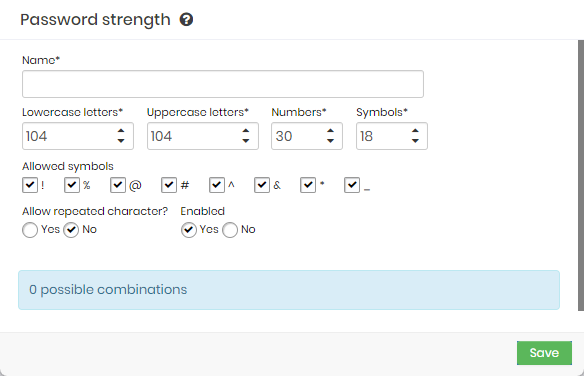Lower the Symbols spinner value

(x=415, y=141)
